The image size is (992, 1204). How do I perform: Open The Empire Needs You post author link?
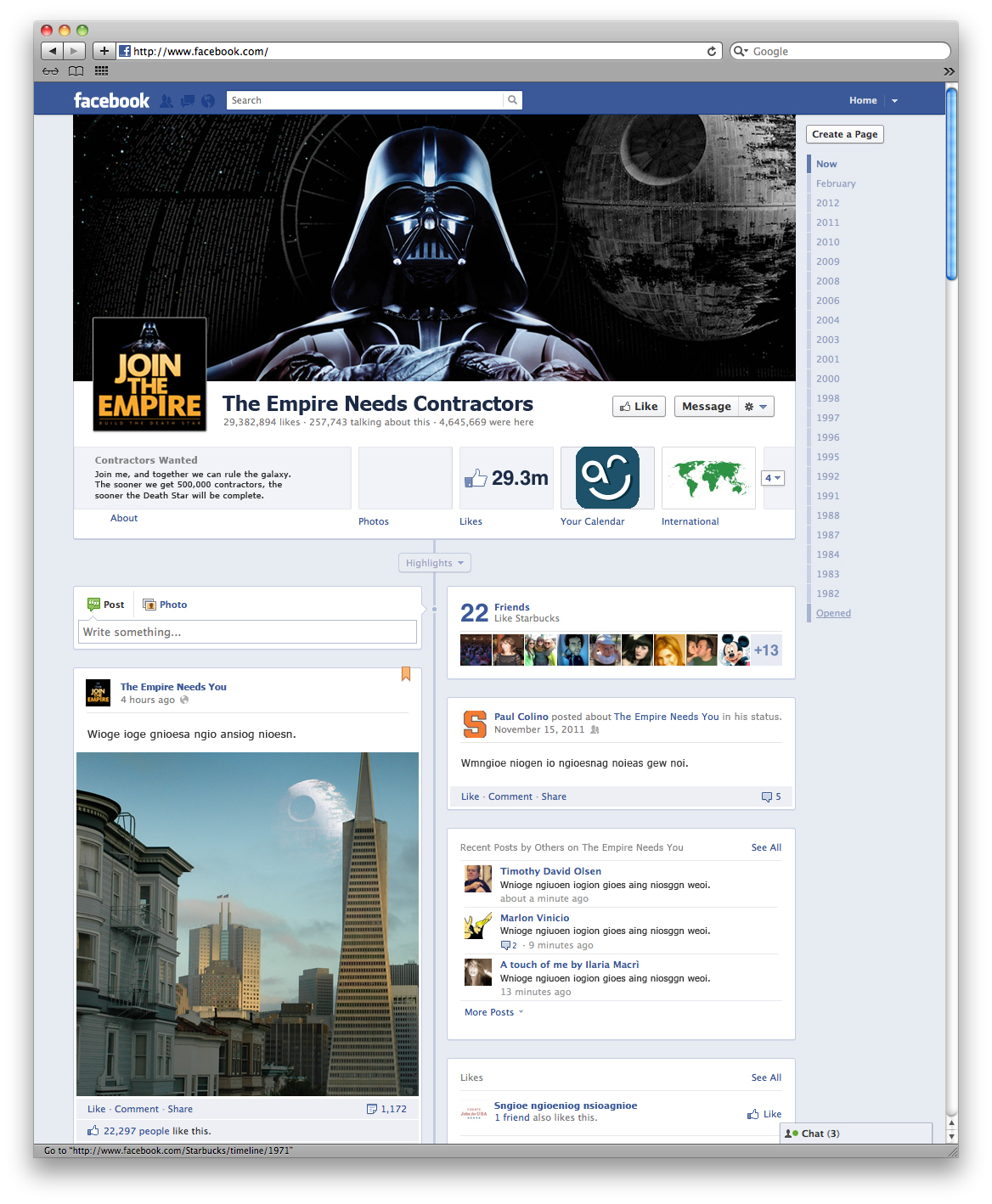(x=173, y=687)
